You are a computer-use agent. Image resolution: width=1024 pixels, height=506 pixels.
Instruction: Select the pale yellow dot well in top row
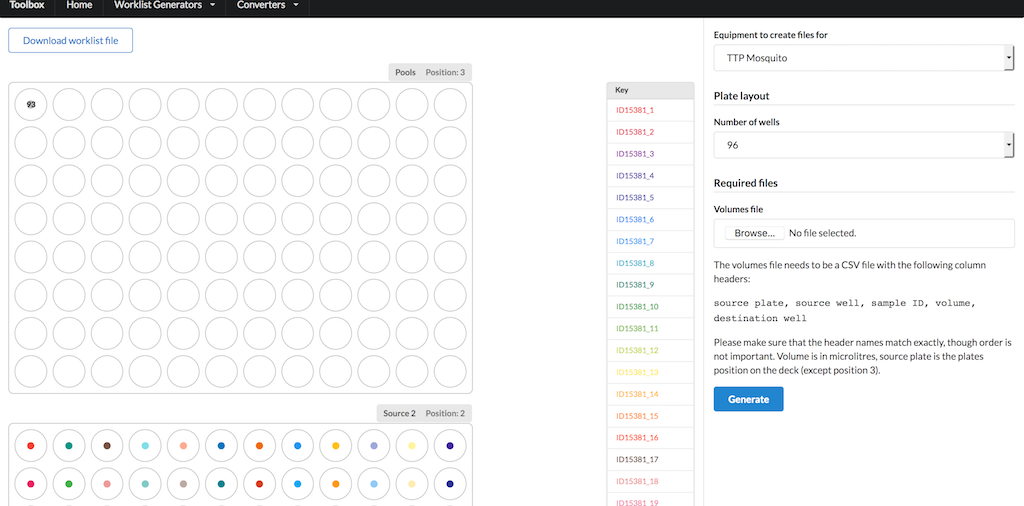[412, 446]
